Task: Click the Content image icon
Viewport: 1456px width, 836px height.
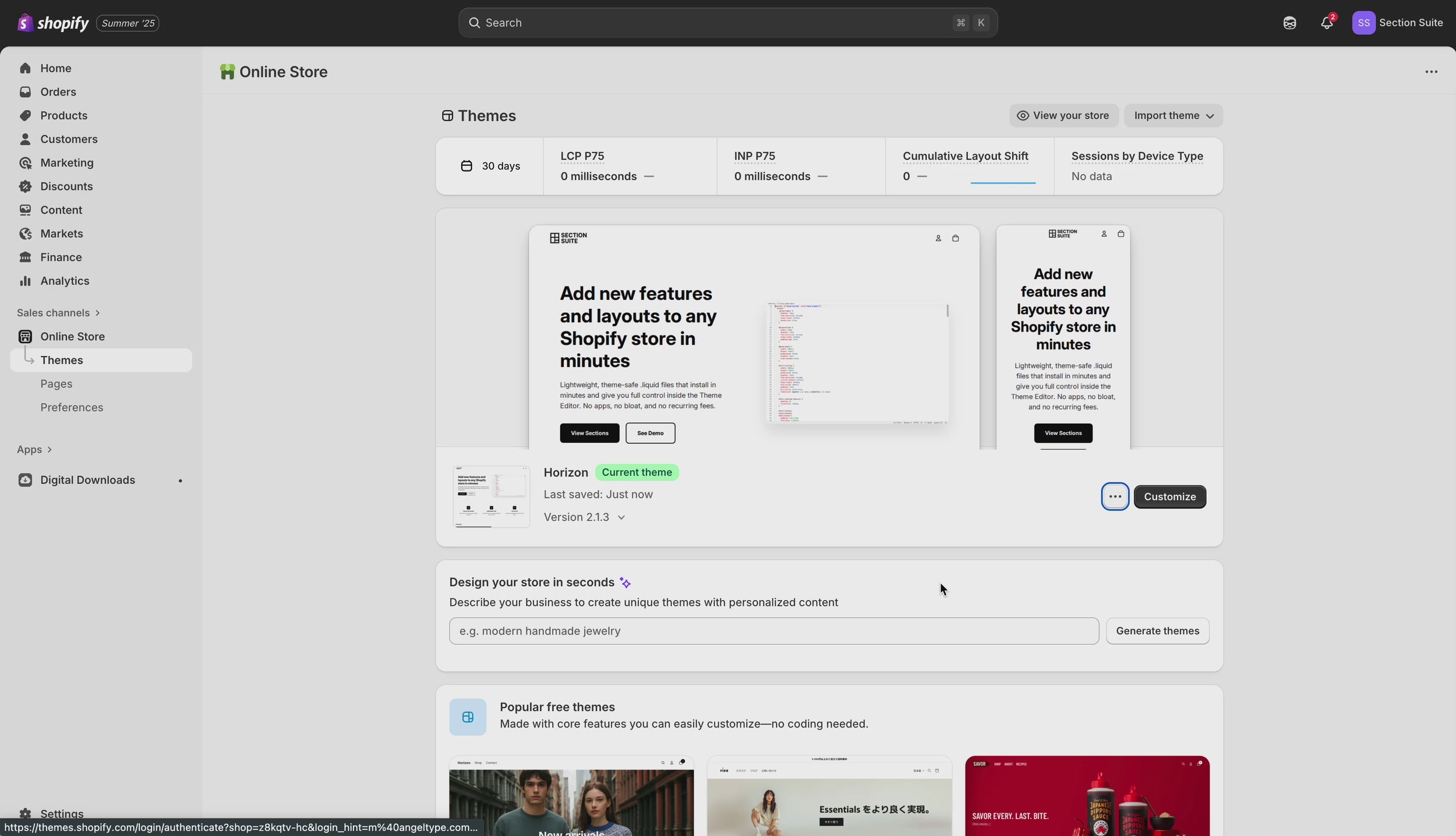Action: [25, 210]
